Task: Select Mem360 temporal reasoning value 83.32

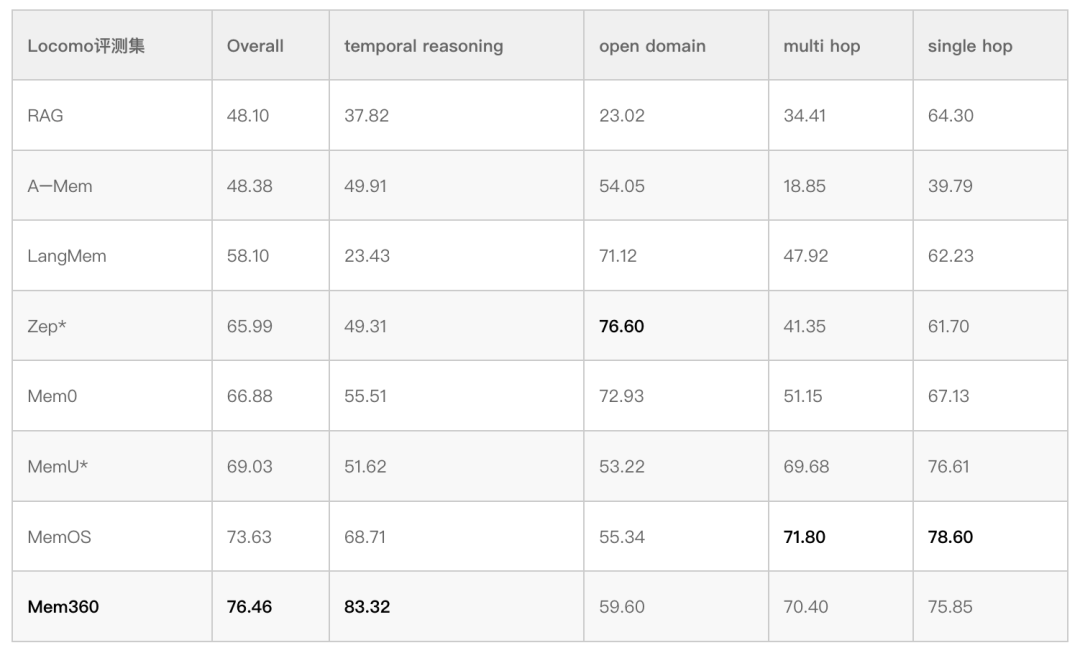Action: pos(366,607)
